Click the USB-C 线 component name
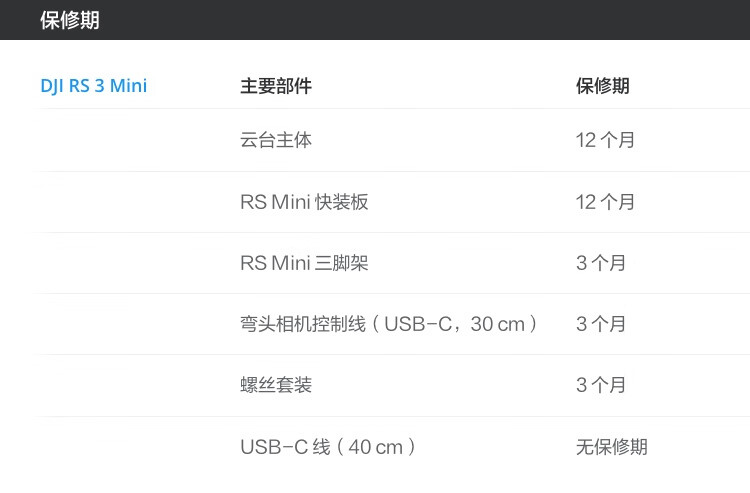This screenshot has height=493, width=750. click(x=284, y=447)
